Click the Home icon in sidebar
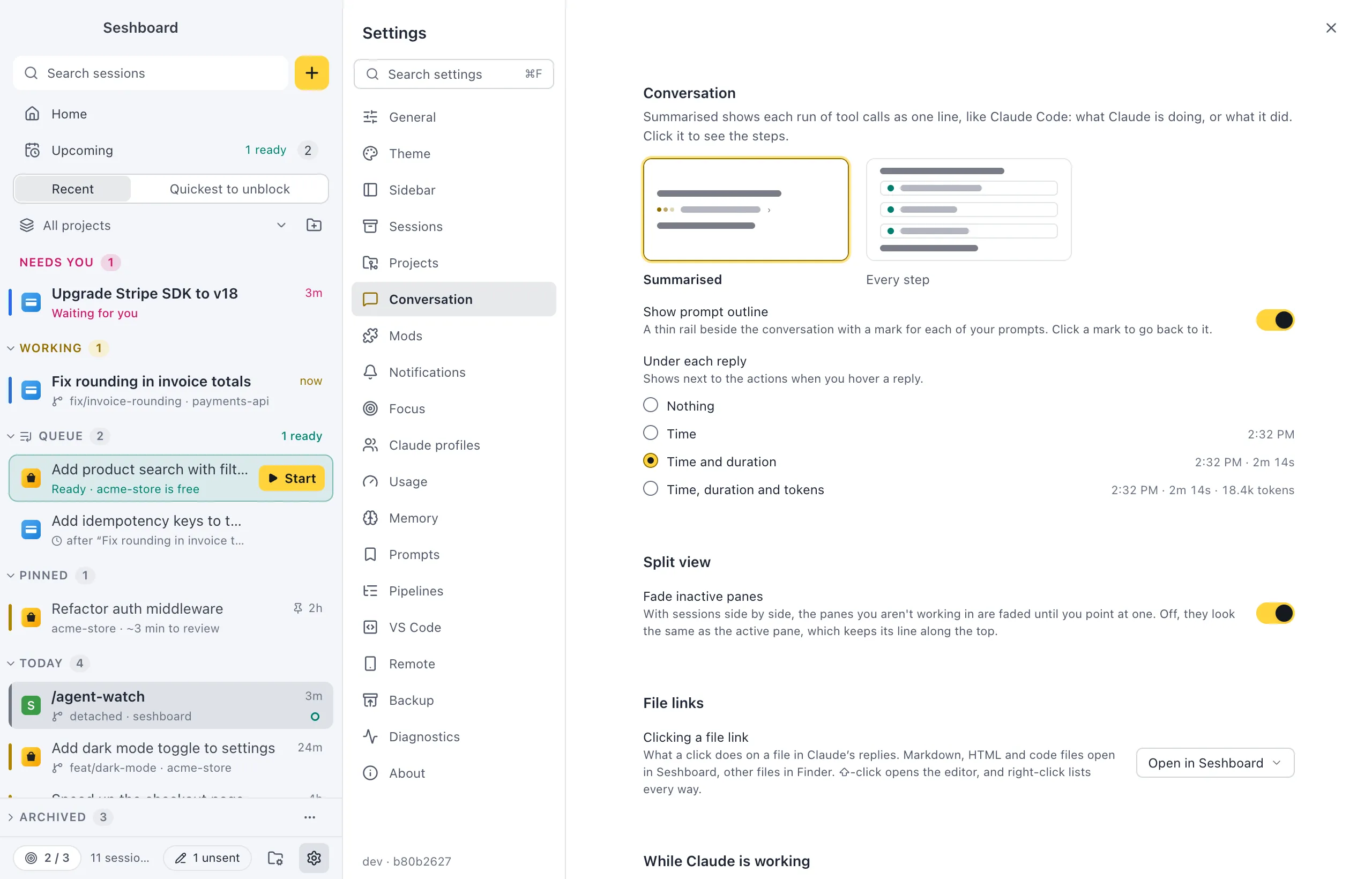 point(32,114)
